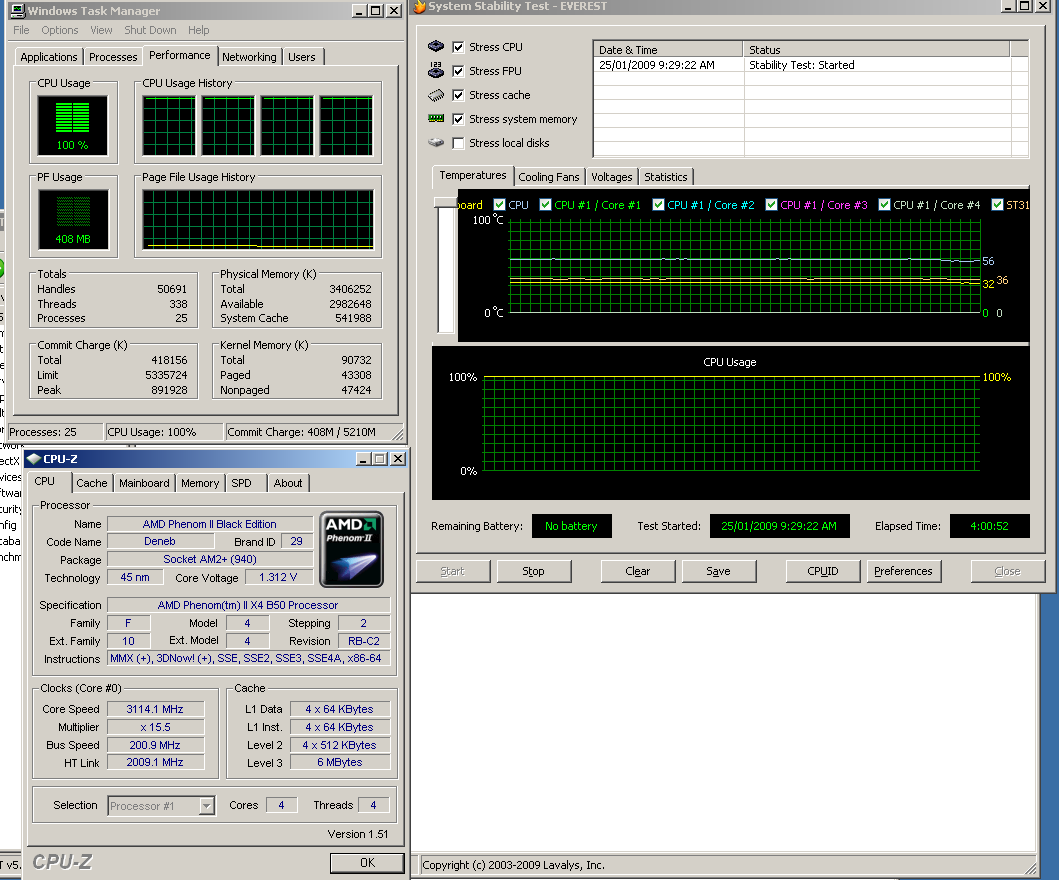Click the Specification field AMD Phenom II X4 B50
1059x880 pixels.
(249, 605)
